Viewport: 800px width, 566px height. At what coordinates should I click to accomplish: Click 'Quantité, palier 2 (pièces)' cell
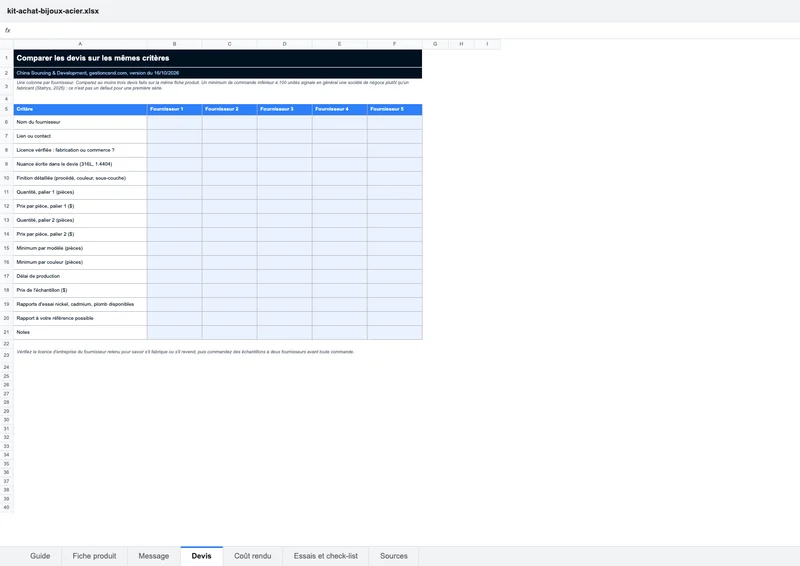[80, 220]
